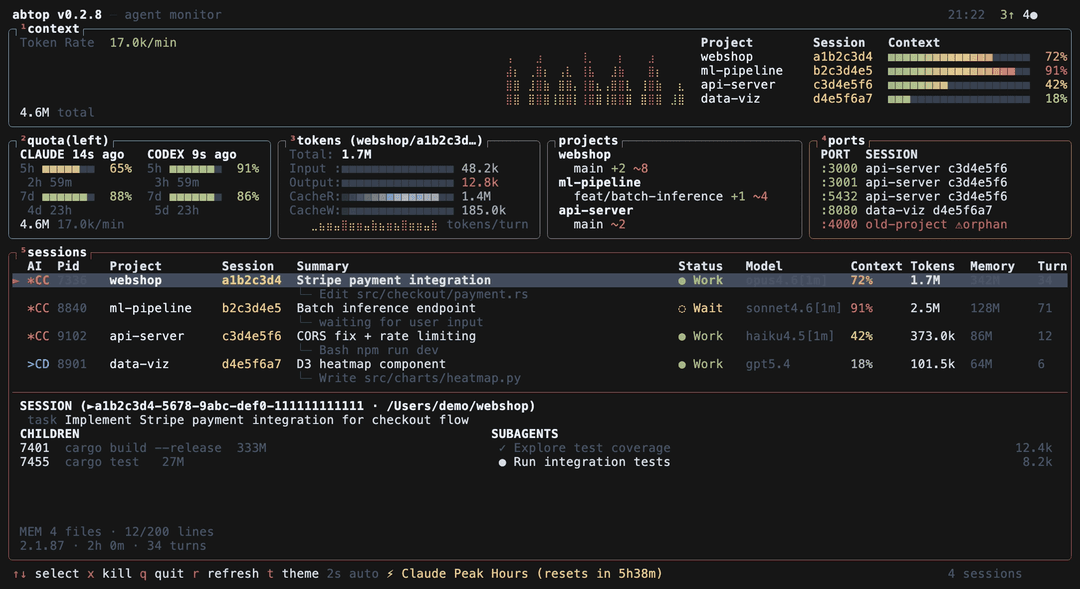Click the Claude 5h quota bar at 65%

pos(68,169)
